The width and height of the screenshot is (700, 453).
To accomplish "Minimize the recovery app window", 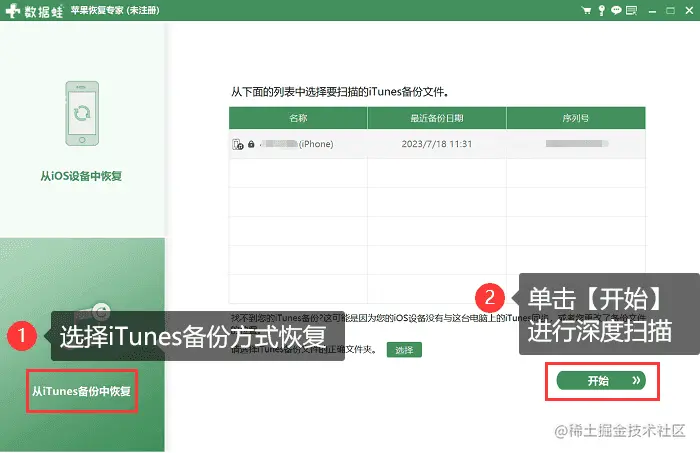I will [652, 11].
